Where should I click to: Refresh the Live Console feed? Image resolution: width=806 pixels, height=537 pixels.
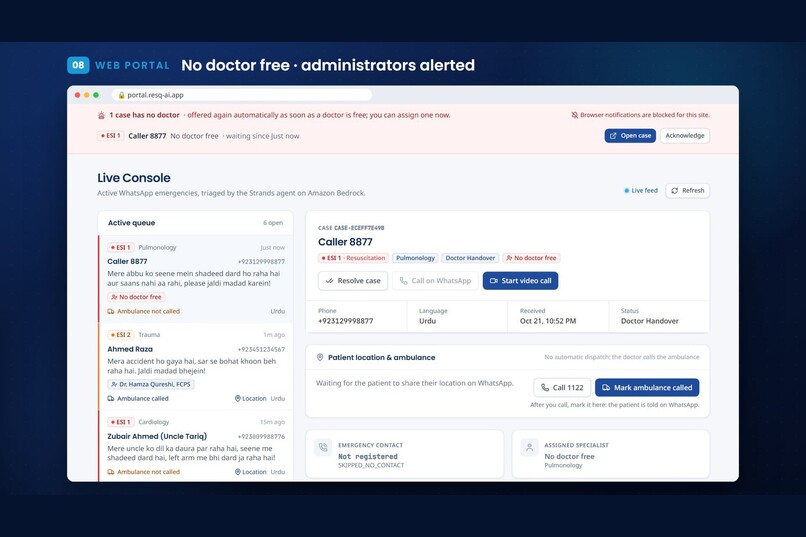[x=687, y=191]
